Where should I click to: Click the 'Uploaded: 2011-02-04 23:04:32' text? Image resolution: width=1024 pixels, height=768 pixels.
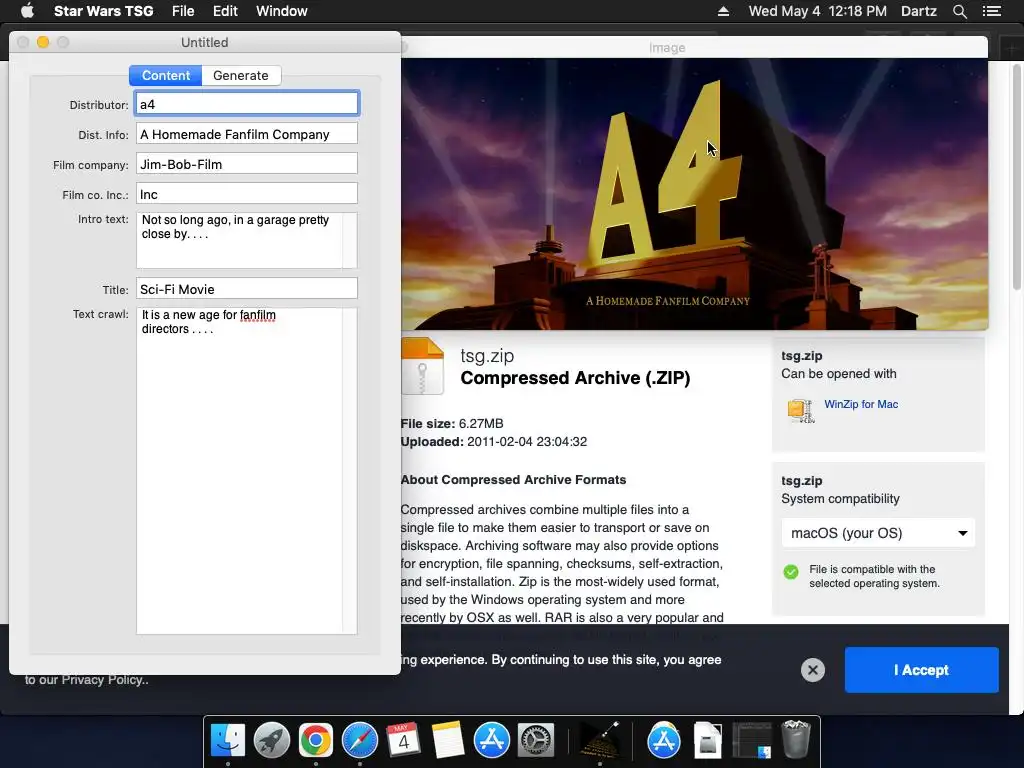click(x=494, y=441)
